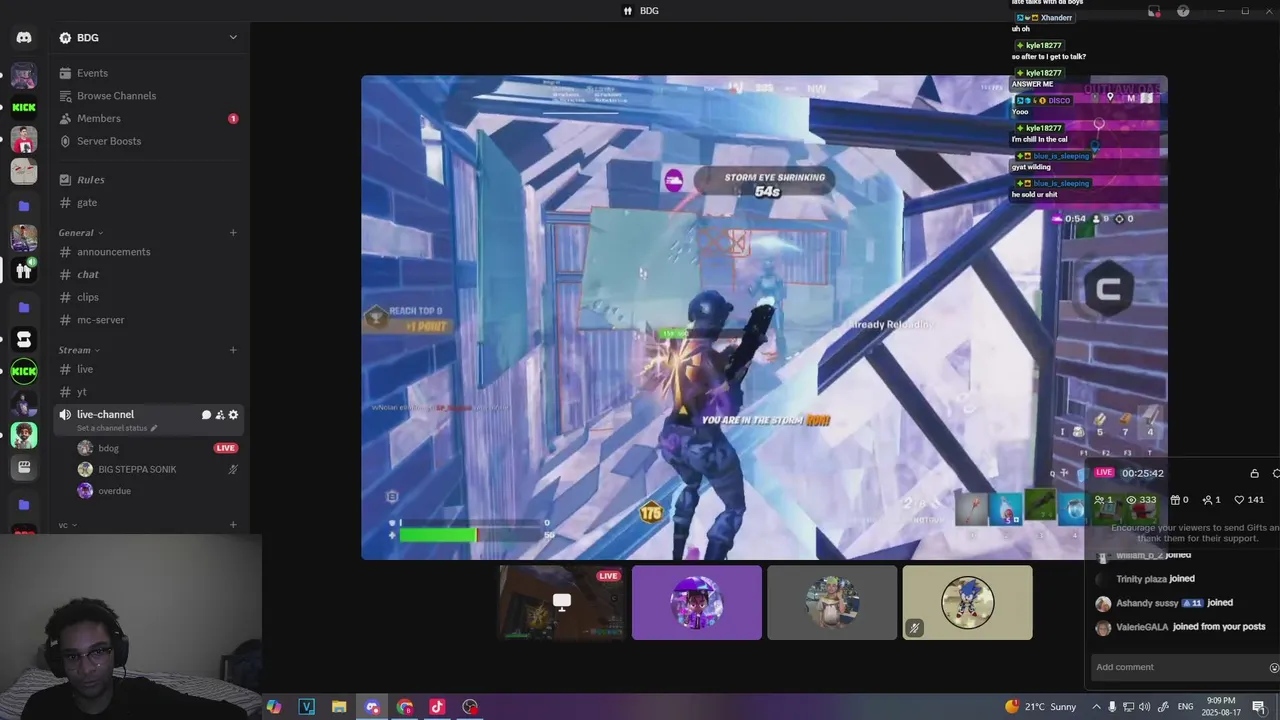
Task: Select the Sonic avatar participant tile
Action: (x=968, y=602)
